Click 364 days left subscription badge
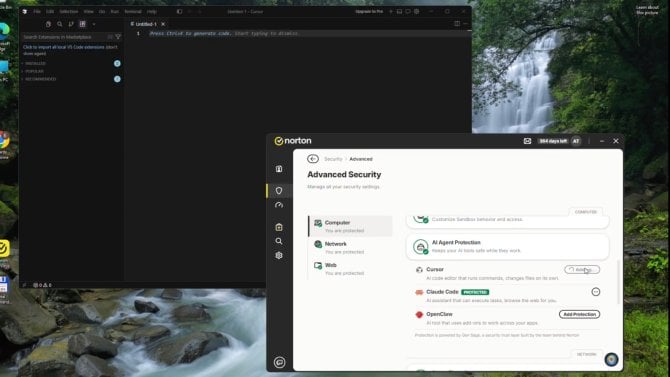The image size is (670, 377). coord(553,141)
